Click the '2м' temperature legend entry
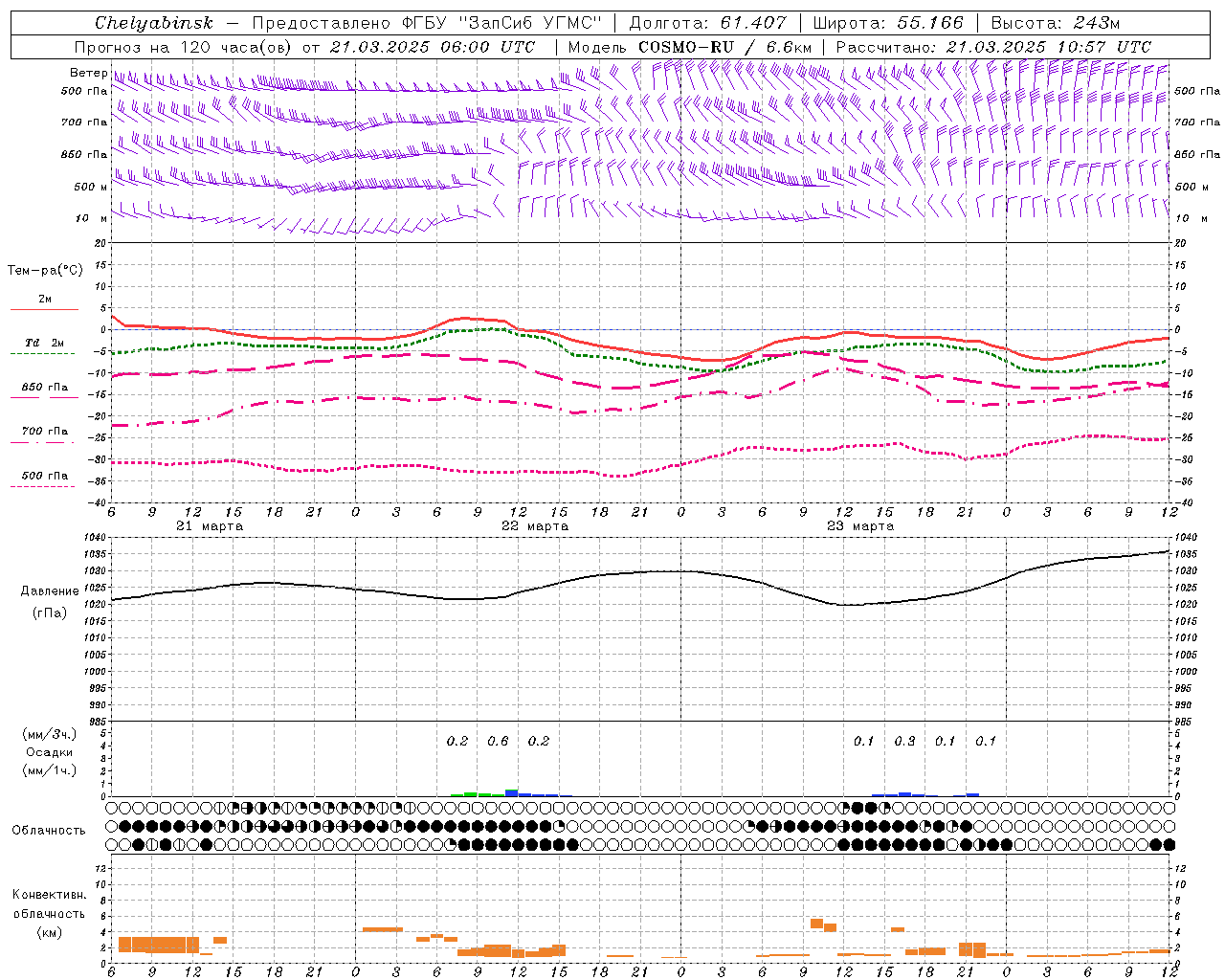Screen dimensions: 1225x980 45,299
